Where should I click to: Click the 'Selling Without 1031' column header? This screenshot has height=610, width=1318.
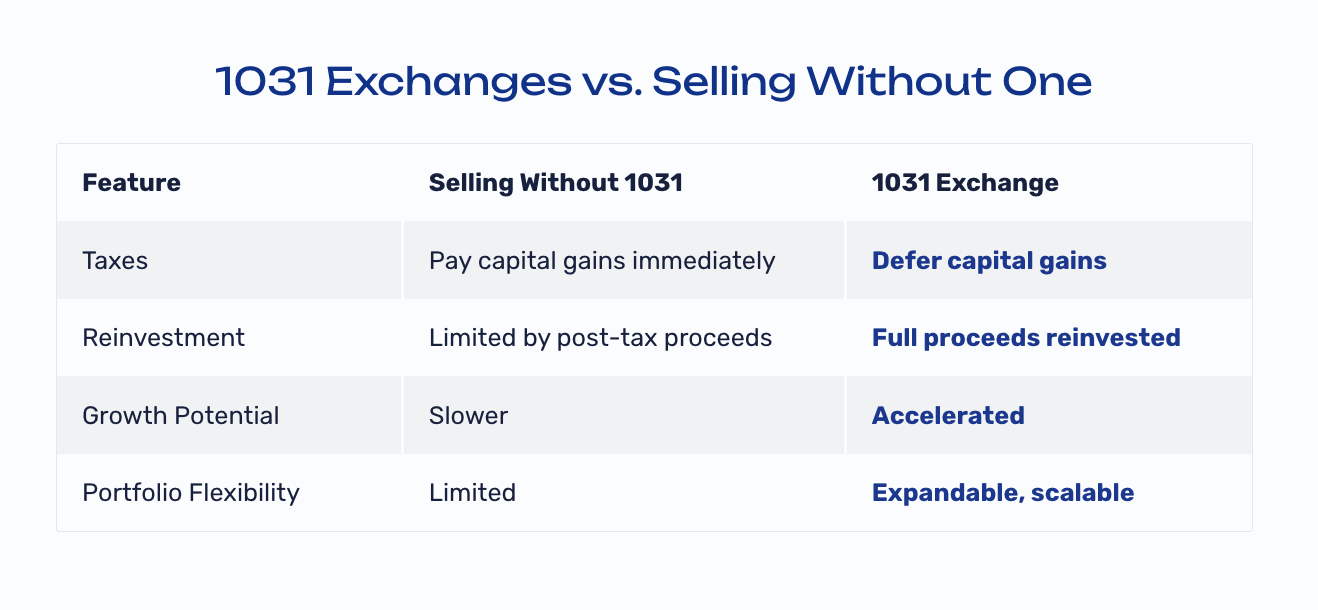tap(556, 183)
